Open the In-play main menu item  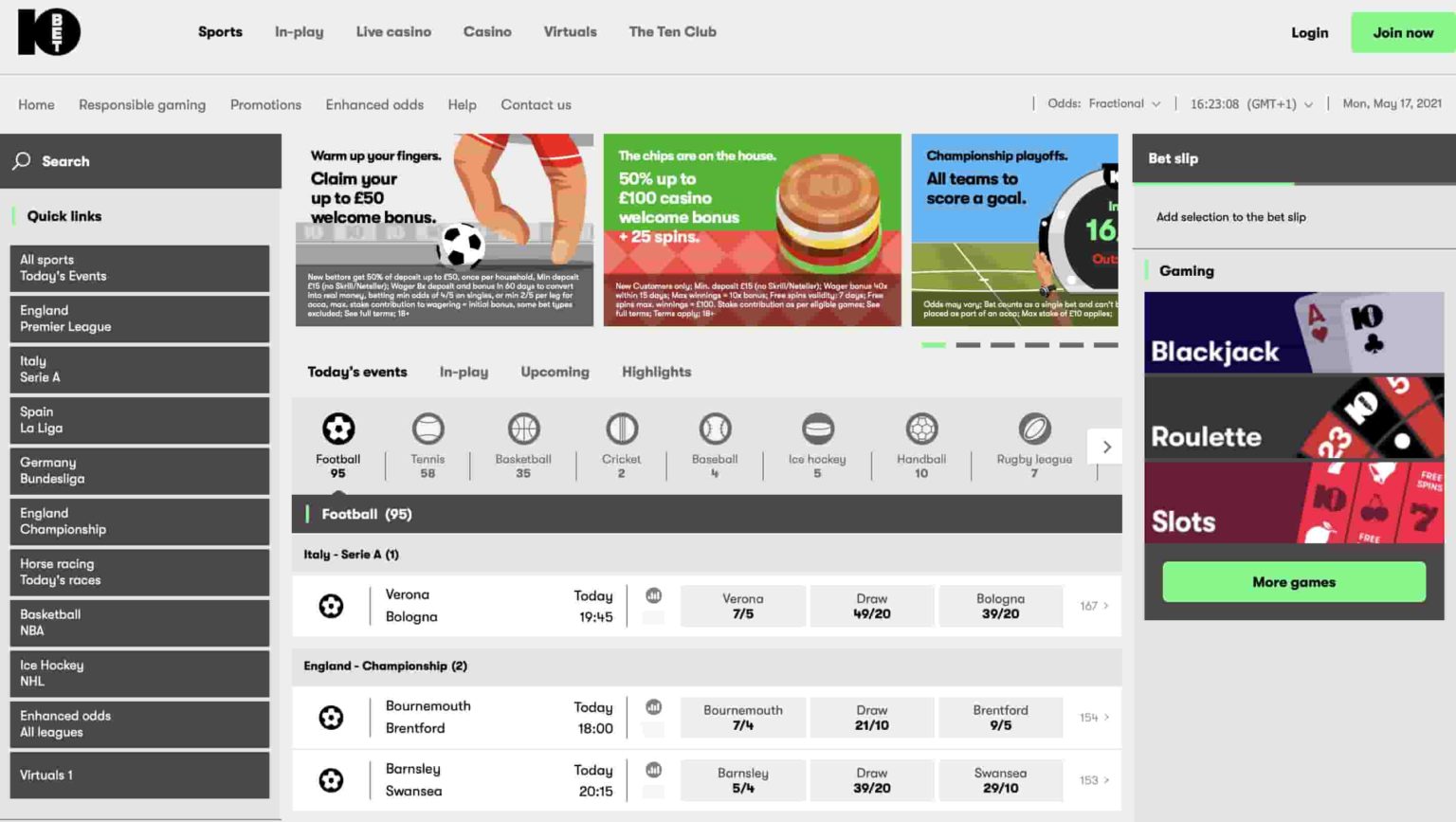tap(299, 32)
